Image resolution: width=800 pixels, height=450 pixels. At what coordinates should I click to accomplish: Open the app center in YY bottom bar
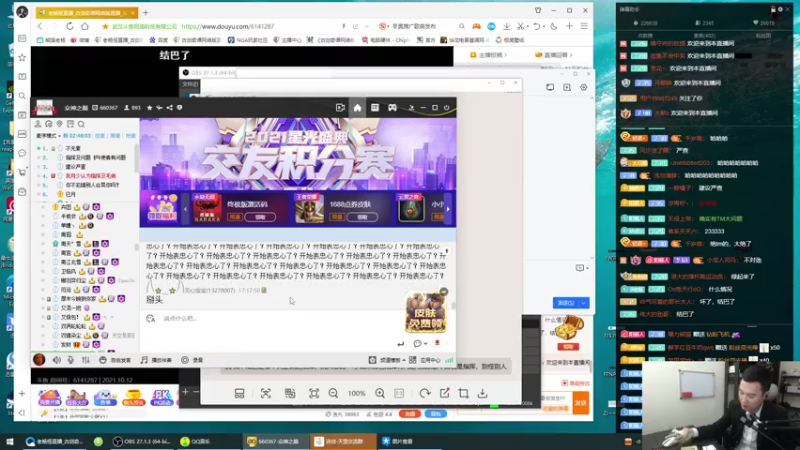pyautogui.click(x=424, y=360)
